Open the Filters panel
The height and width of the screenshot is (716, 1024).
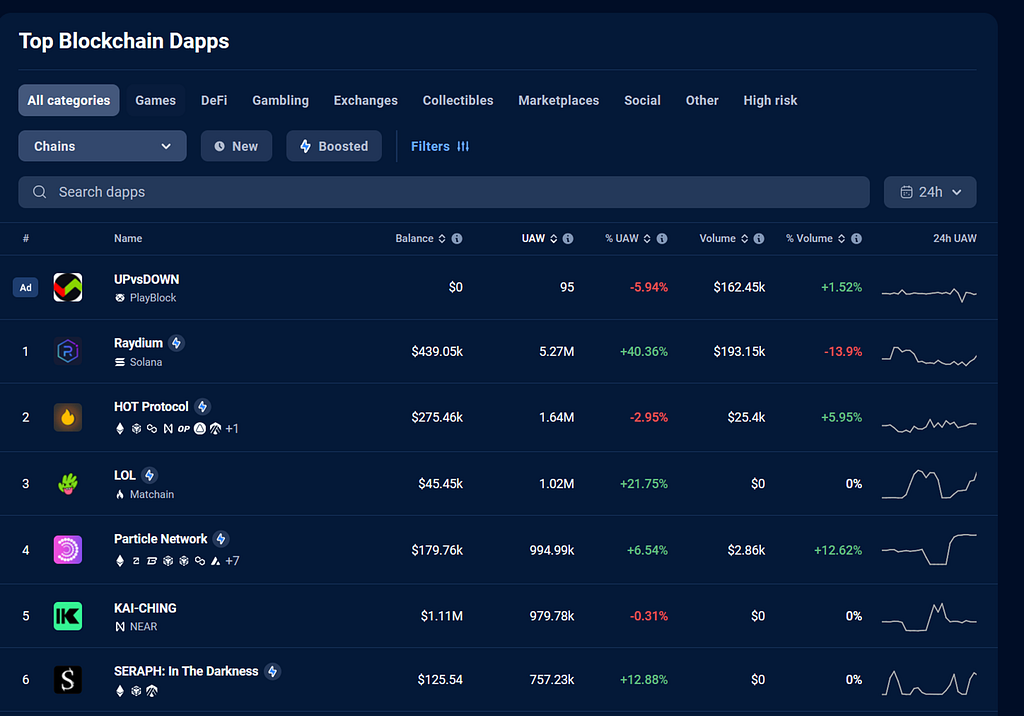coord(440,146)
